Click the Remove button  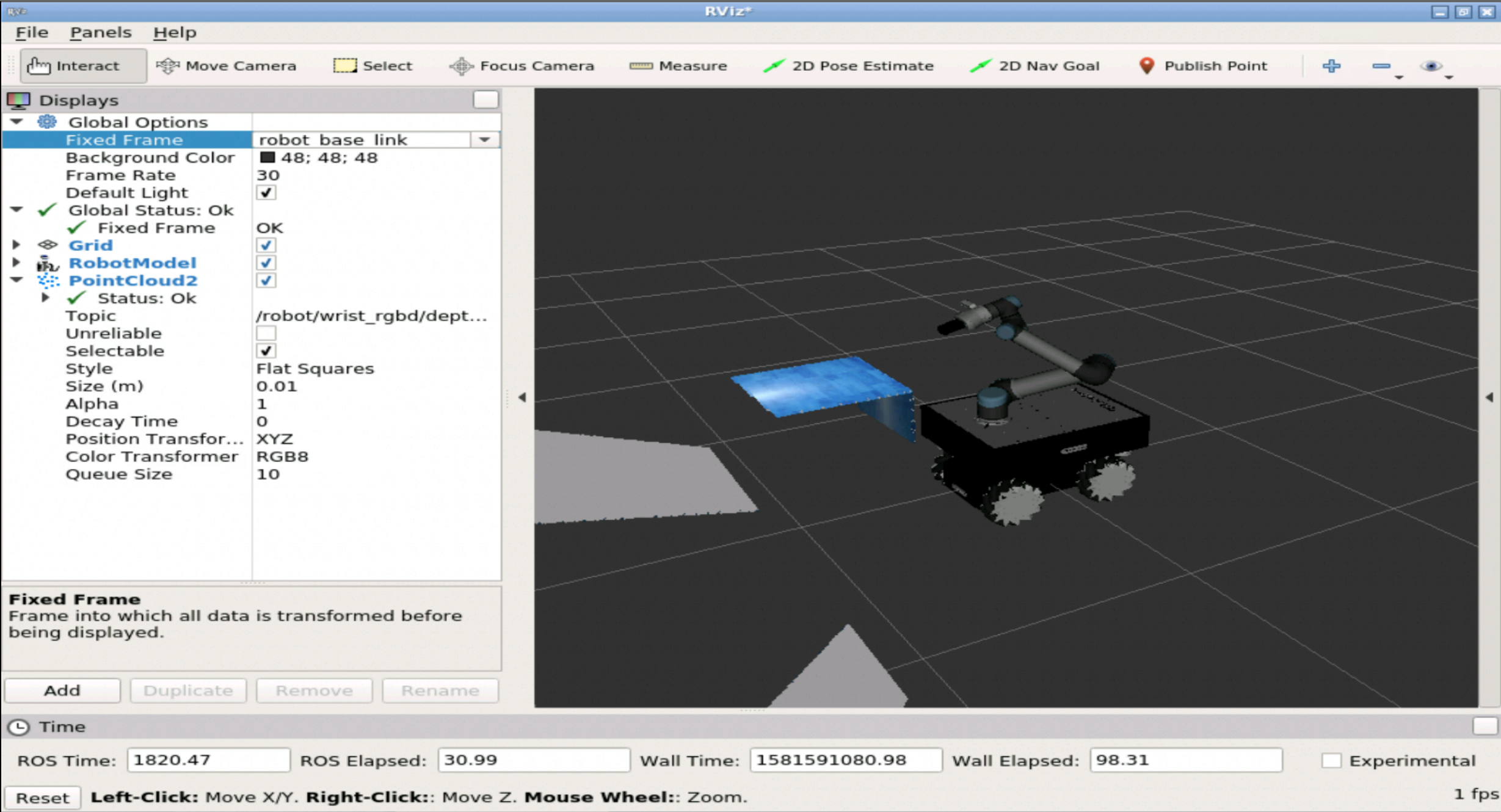point(314,691)
